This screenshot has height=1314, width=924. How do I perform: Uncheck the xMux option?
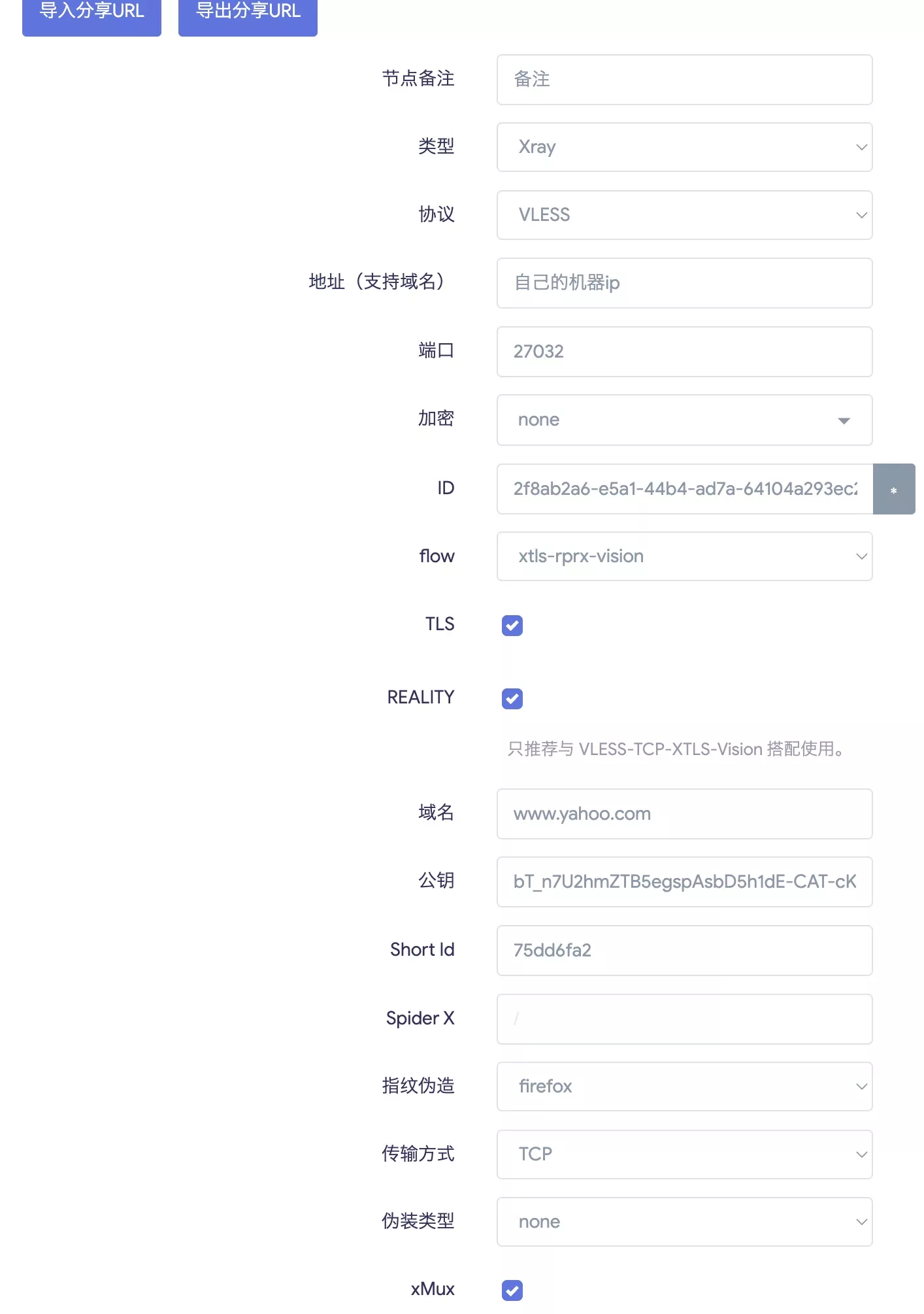pos(512,1290)
